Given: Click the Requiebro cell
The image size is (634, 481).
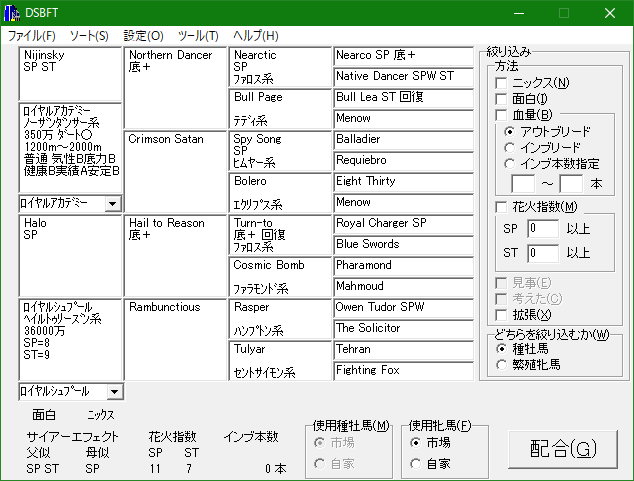Looking at the screenshot, I should coord(404,161).
